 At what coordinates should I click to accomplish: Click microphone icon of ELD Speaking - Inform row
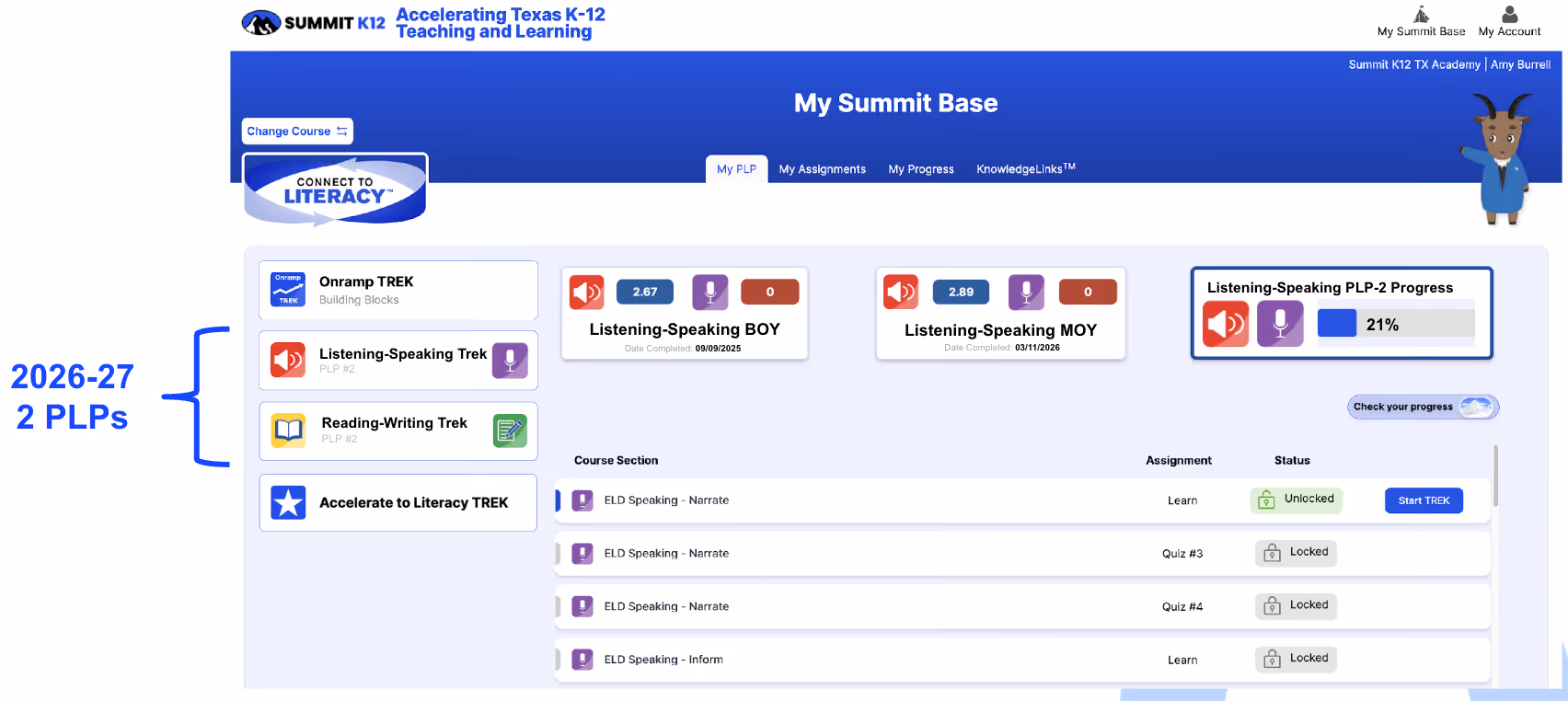[582, 660]
